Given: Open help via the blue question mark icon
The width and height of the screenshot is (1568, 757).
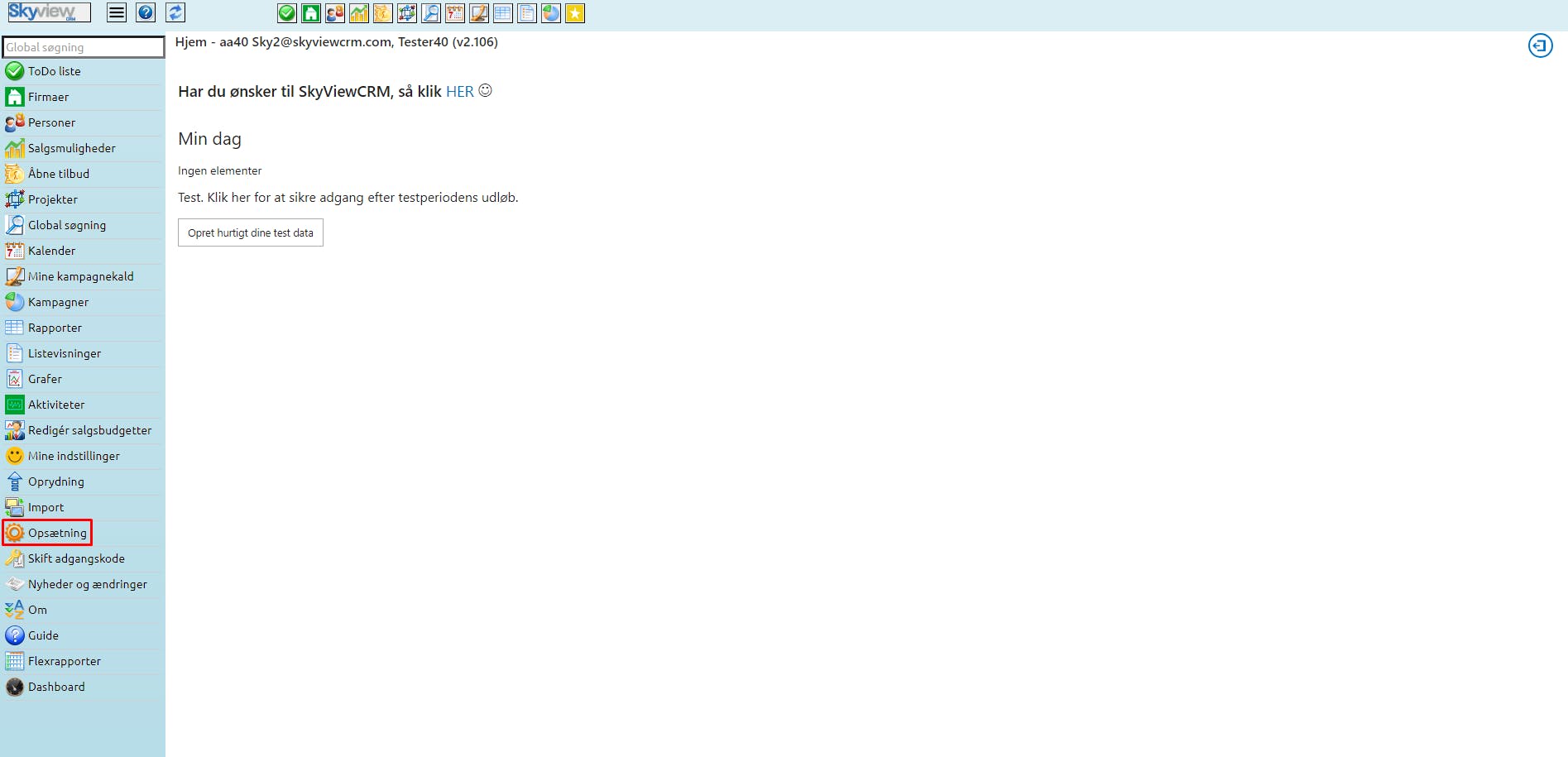Looking at the screenshot, I should point(146,12).
